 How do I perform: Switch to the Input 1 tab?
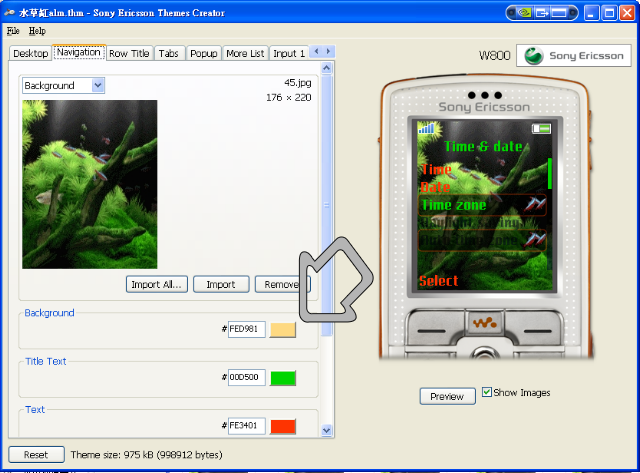point(289,53)
